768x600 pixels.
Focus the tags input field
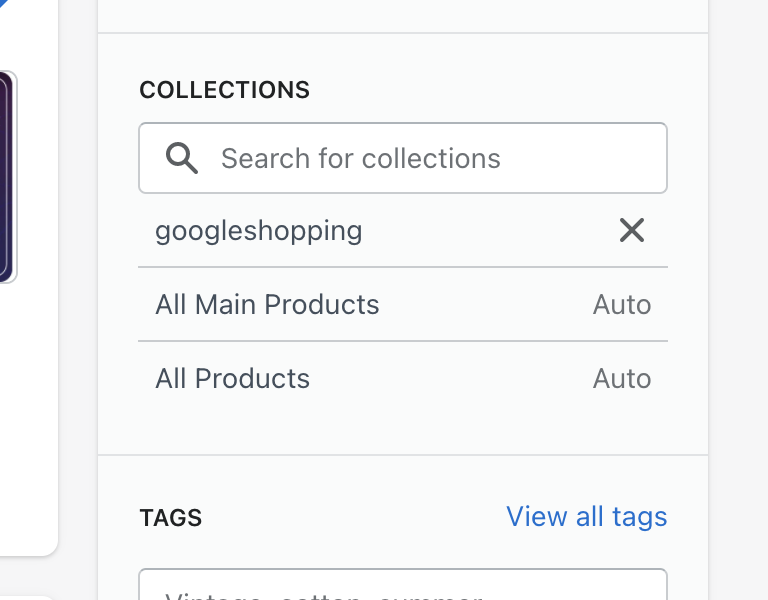[x=402, y=587]
